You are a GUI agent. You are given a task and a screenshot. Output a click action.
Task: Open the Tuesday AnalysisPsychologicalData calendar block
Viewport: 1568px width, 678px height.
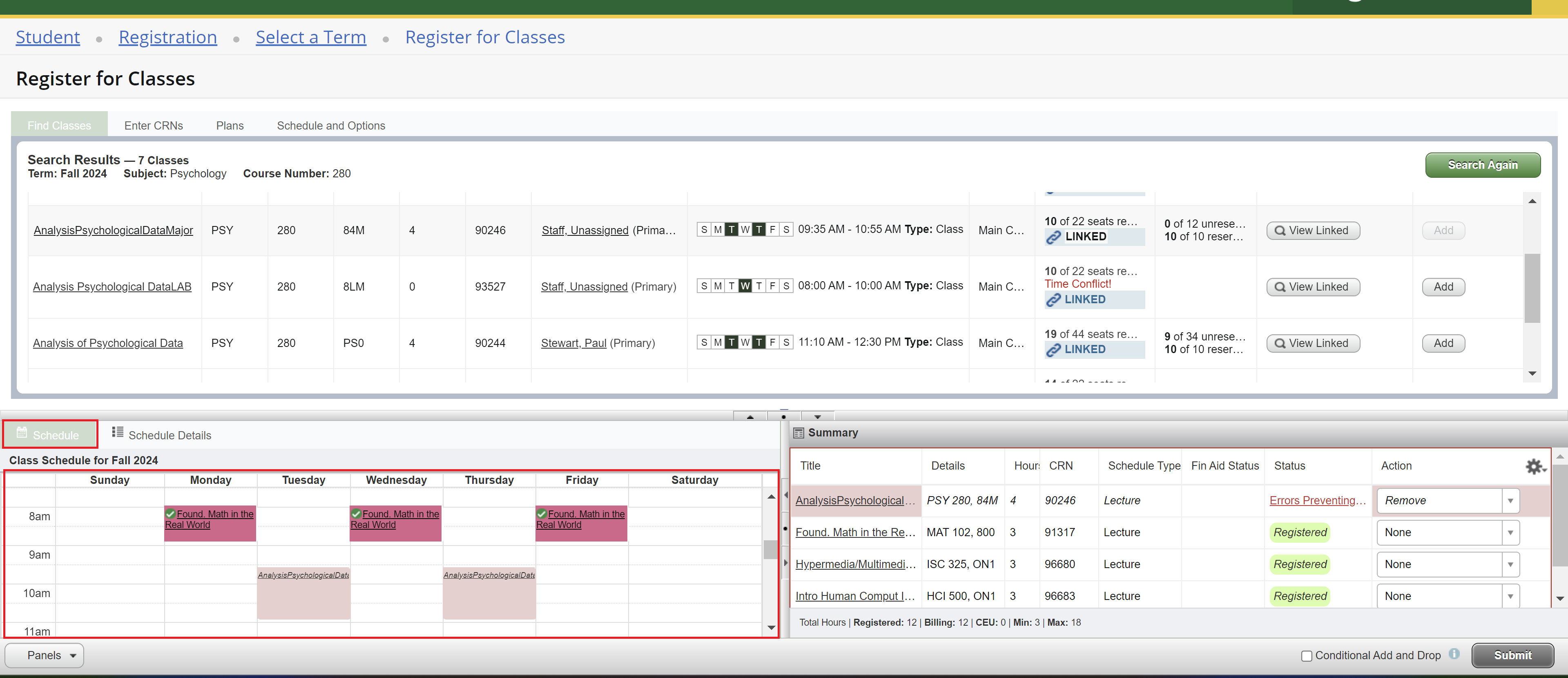click(303, 593)
